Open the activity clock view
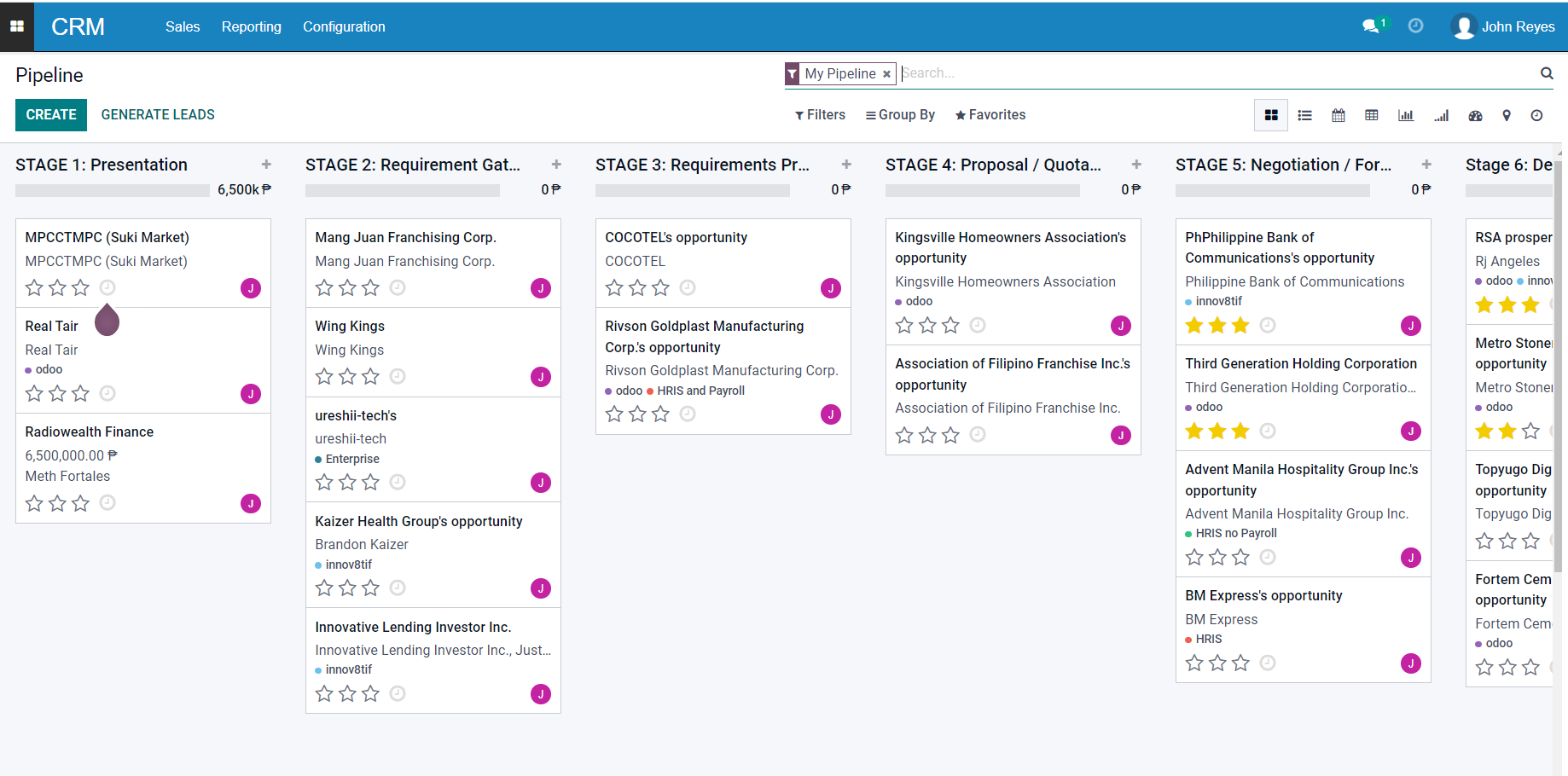Viewport: 1568px width, 776px height. pyautogui.click(x=1536, y=115)
